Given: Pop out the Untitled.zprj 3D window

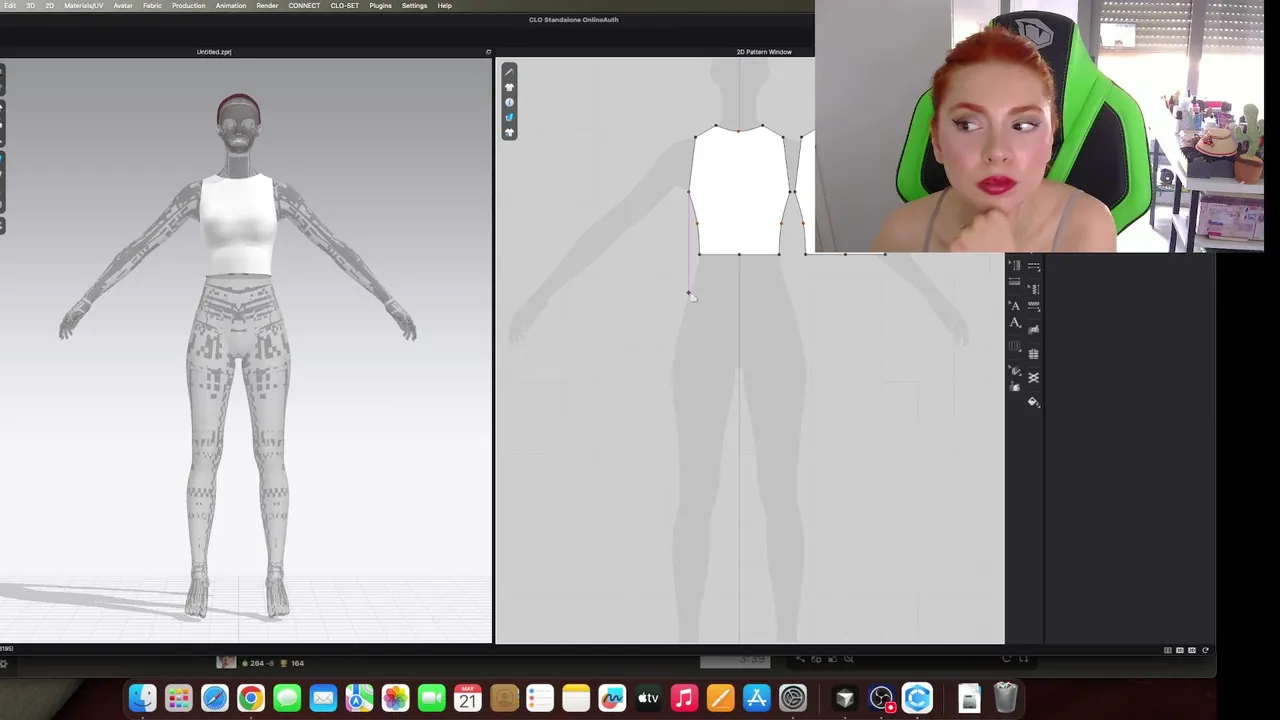Looking at the screenshot, I should pos(488,52).
